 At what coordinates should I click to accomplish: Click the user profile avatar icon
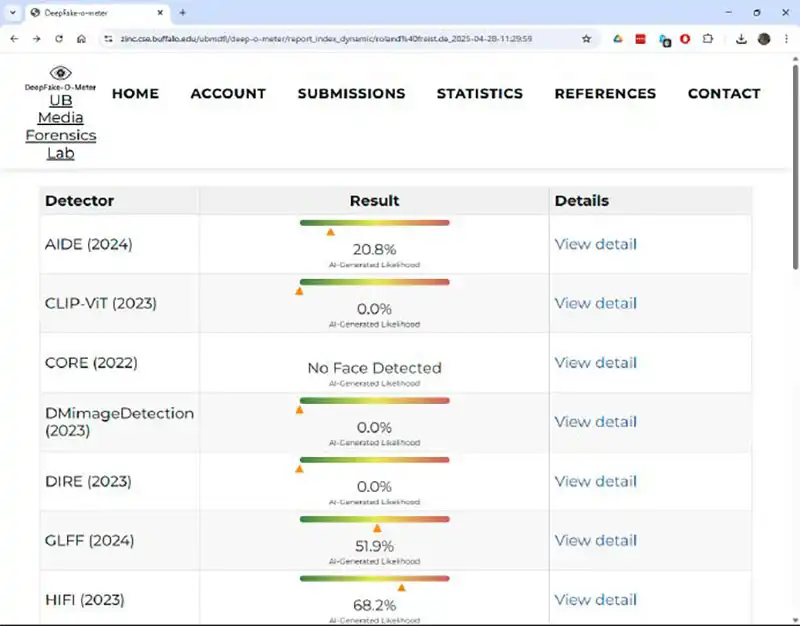(x=764, y=39)
